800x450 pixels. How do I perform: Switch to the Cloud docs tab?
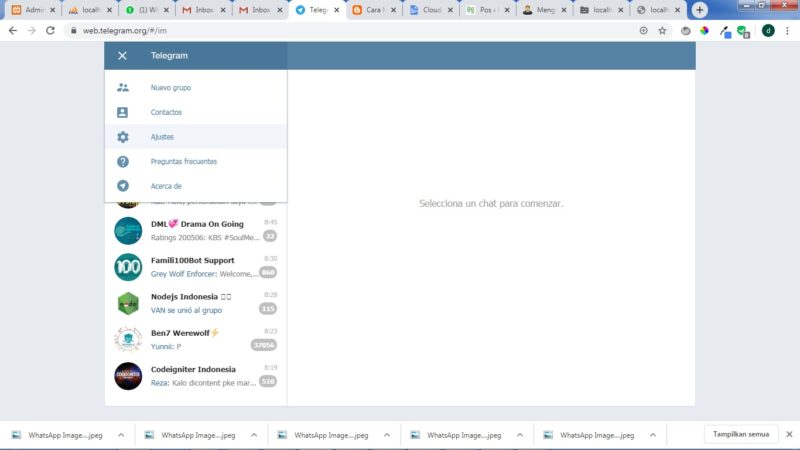click(x=431, y=10)
